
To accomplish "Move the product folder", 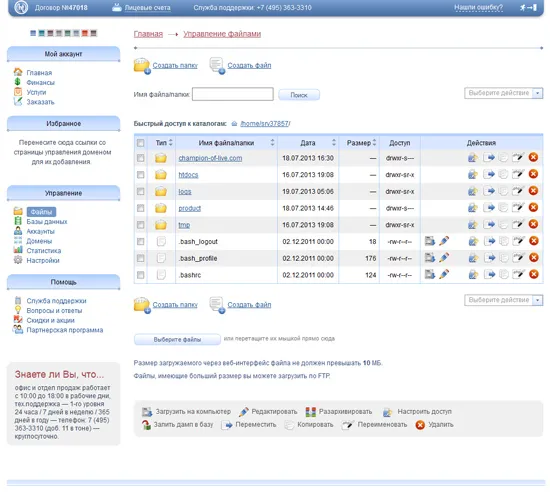I will click(489, 208).
